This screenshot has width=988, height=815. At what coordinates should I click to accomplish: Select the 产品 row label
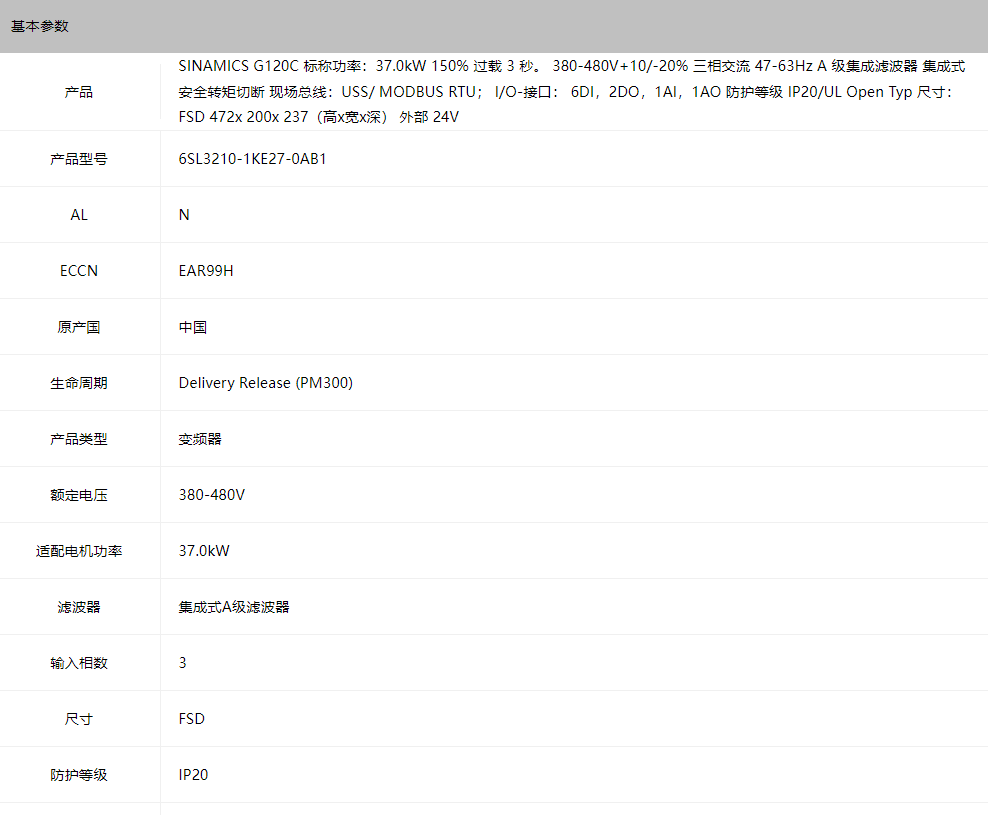click(79, 92)
